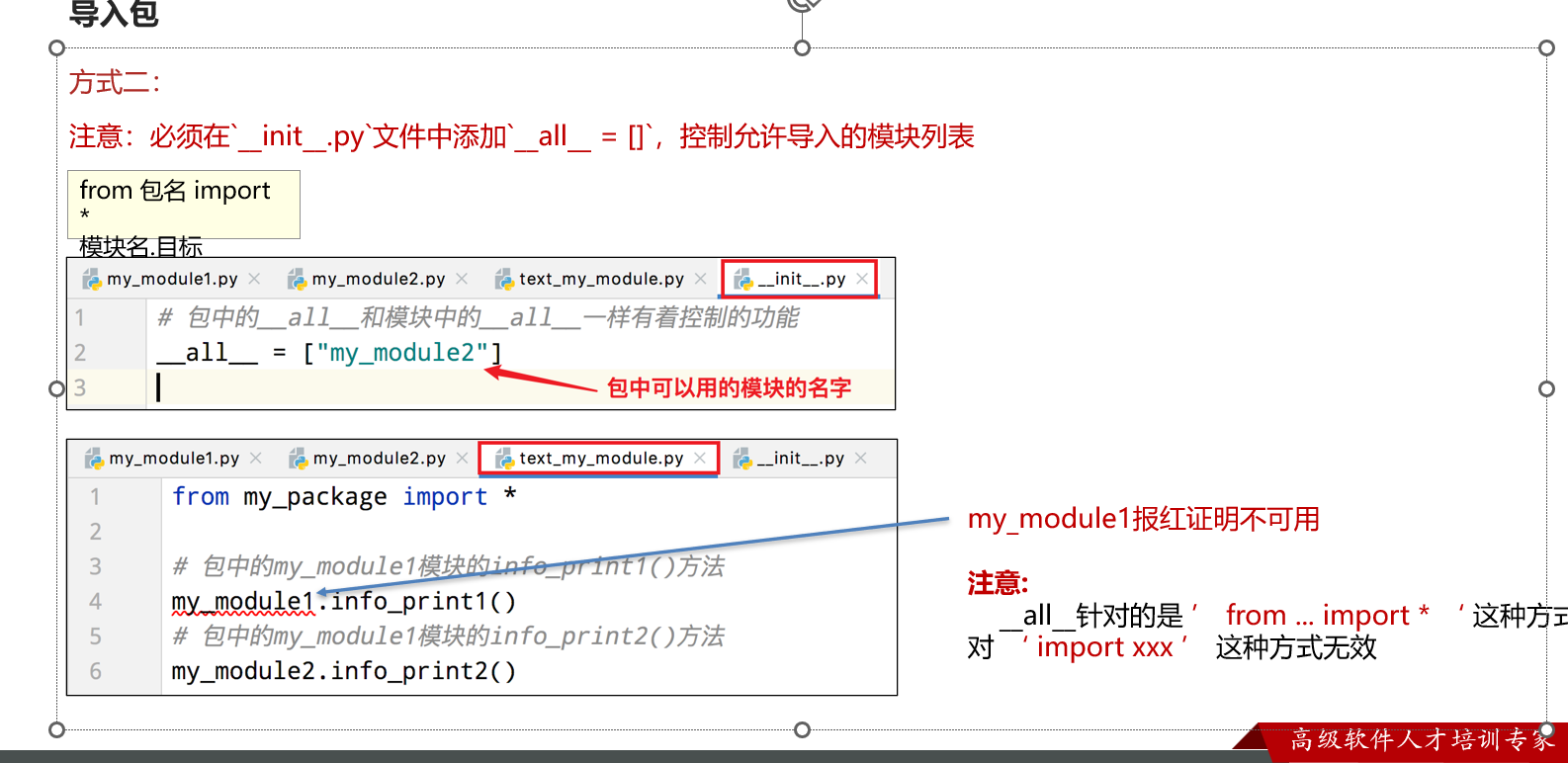1568x763 pixels.
Task: Click the rotation handle above the selected text box
Action: [x=804, y=3]
